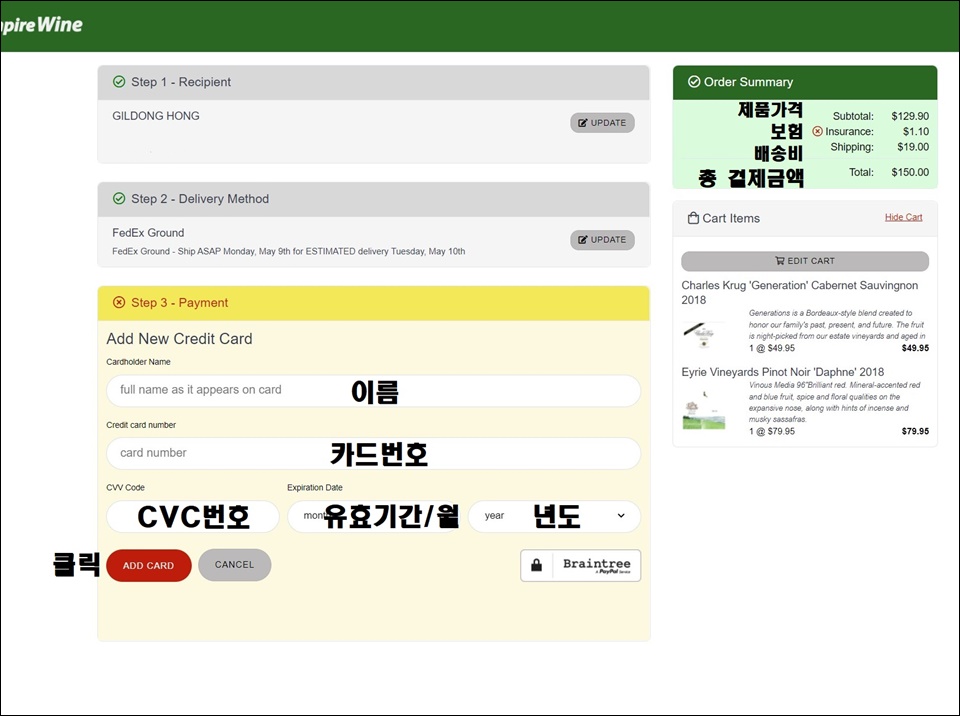Click Step 3 Payment error icon
This screenshot has height=716, width=960.
[119, 302]
